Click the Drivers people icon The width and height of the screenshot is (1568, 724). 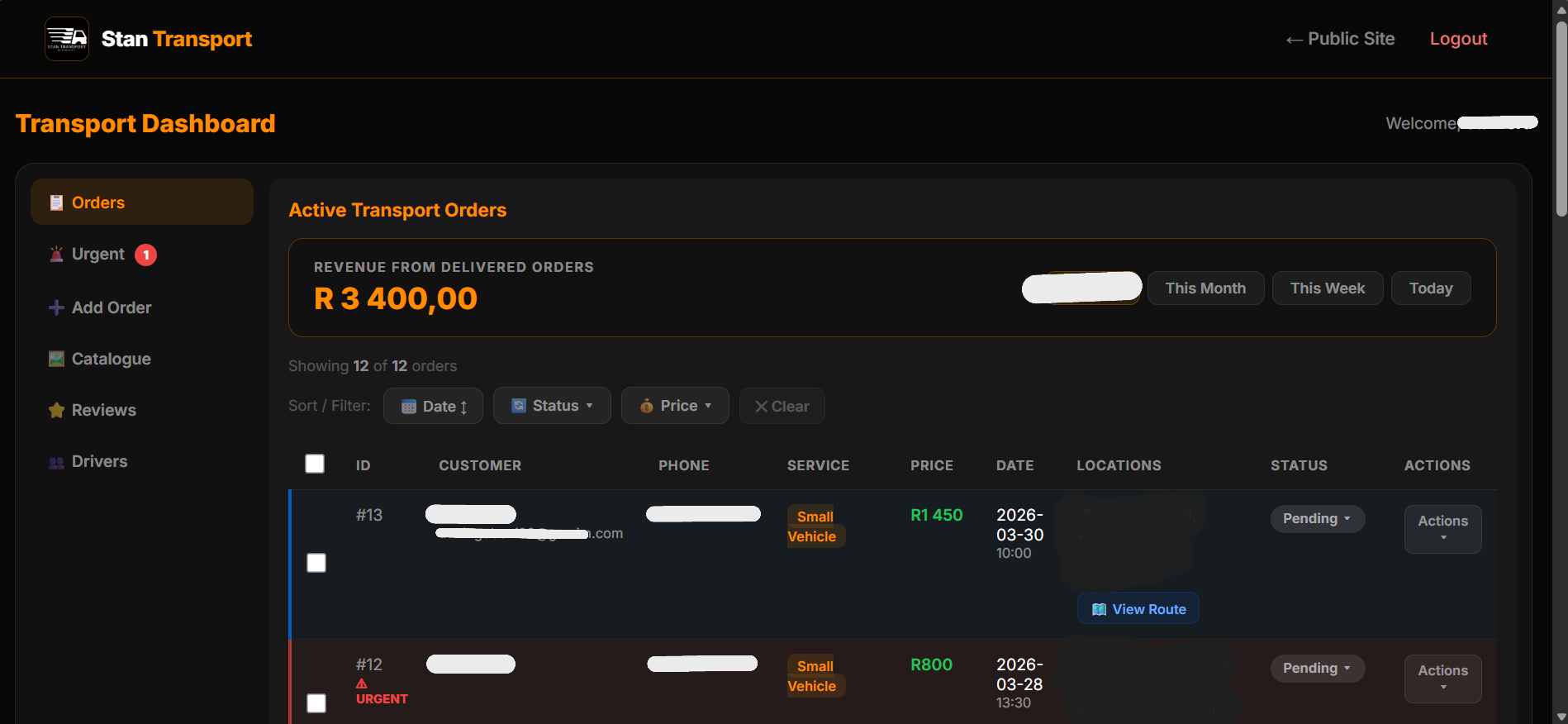click(56, 462)
